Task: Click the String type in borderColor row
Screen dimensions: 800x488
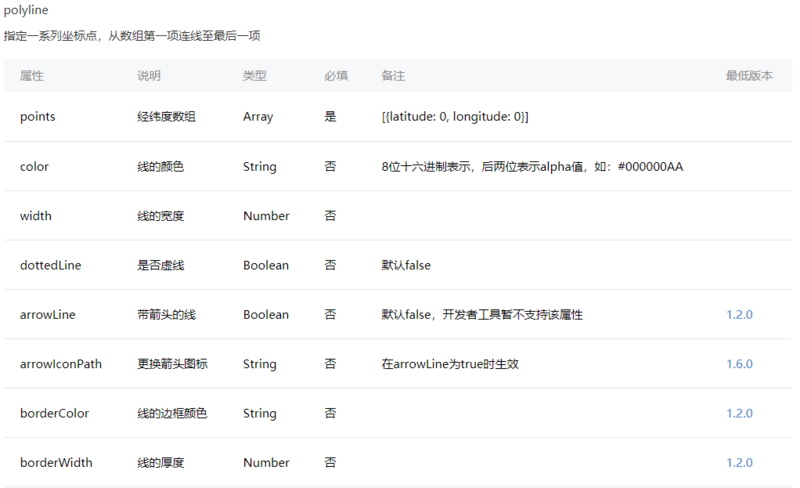Action: 260,413
